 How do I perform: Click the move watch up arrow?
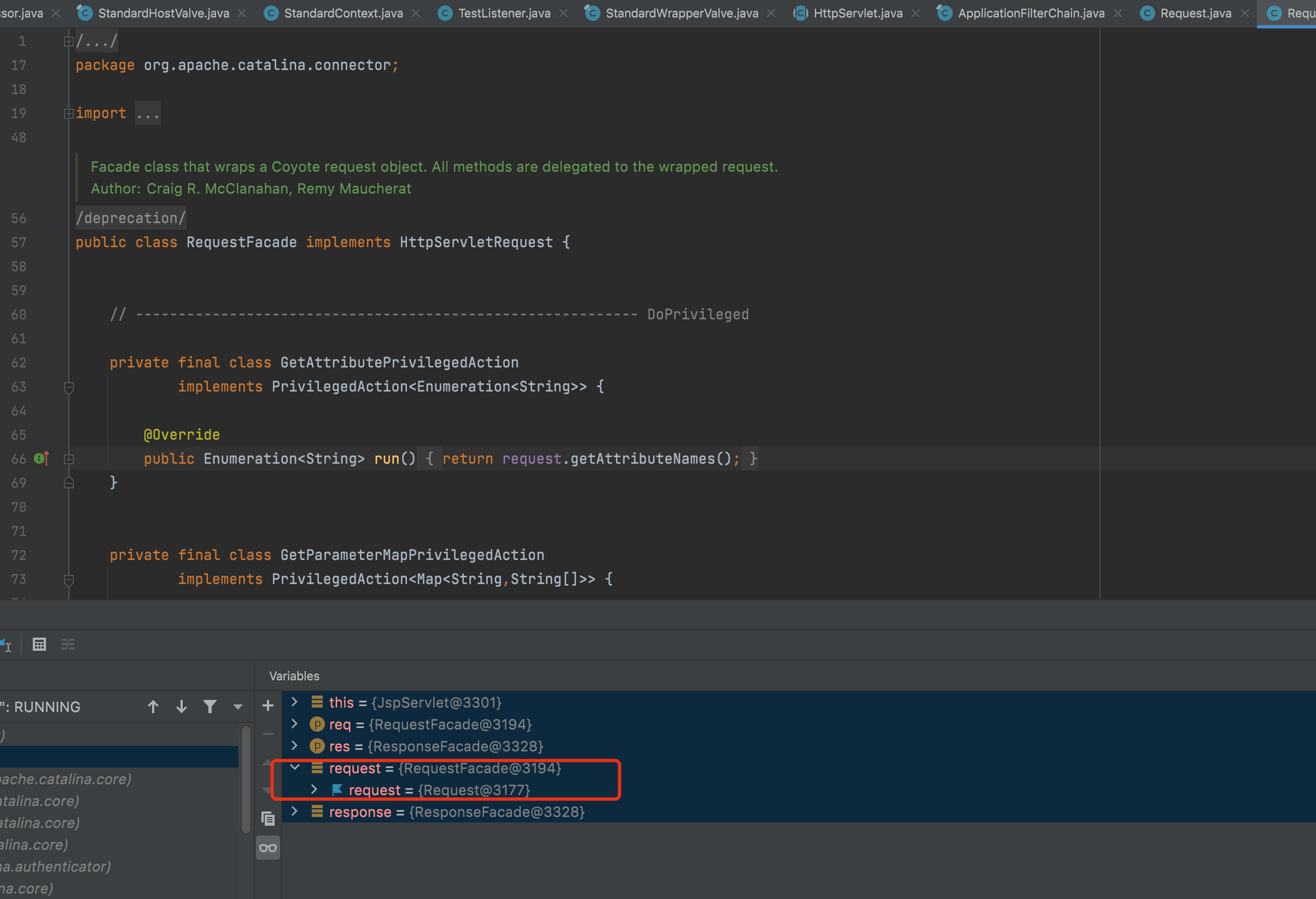(268, 762)
